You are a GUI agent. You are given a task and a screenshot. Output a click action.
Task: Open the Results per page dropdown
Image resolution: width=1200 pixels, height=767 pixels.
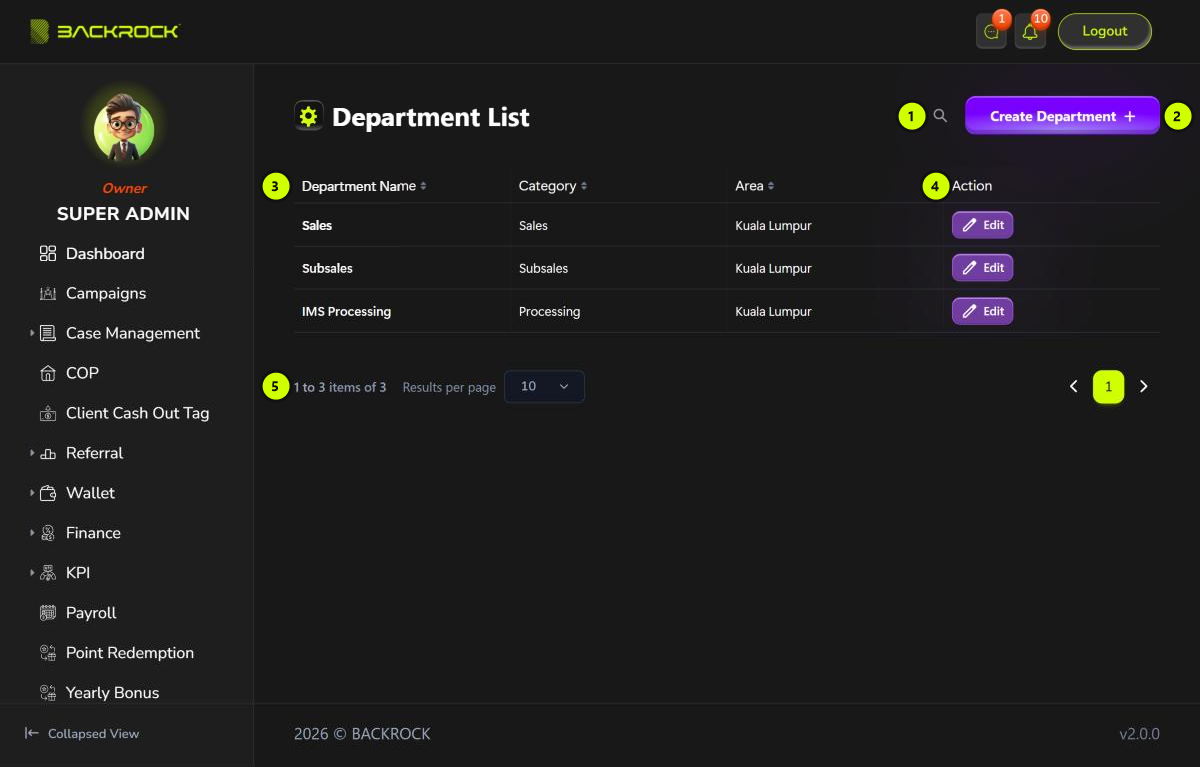click(x=544, y=387)
